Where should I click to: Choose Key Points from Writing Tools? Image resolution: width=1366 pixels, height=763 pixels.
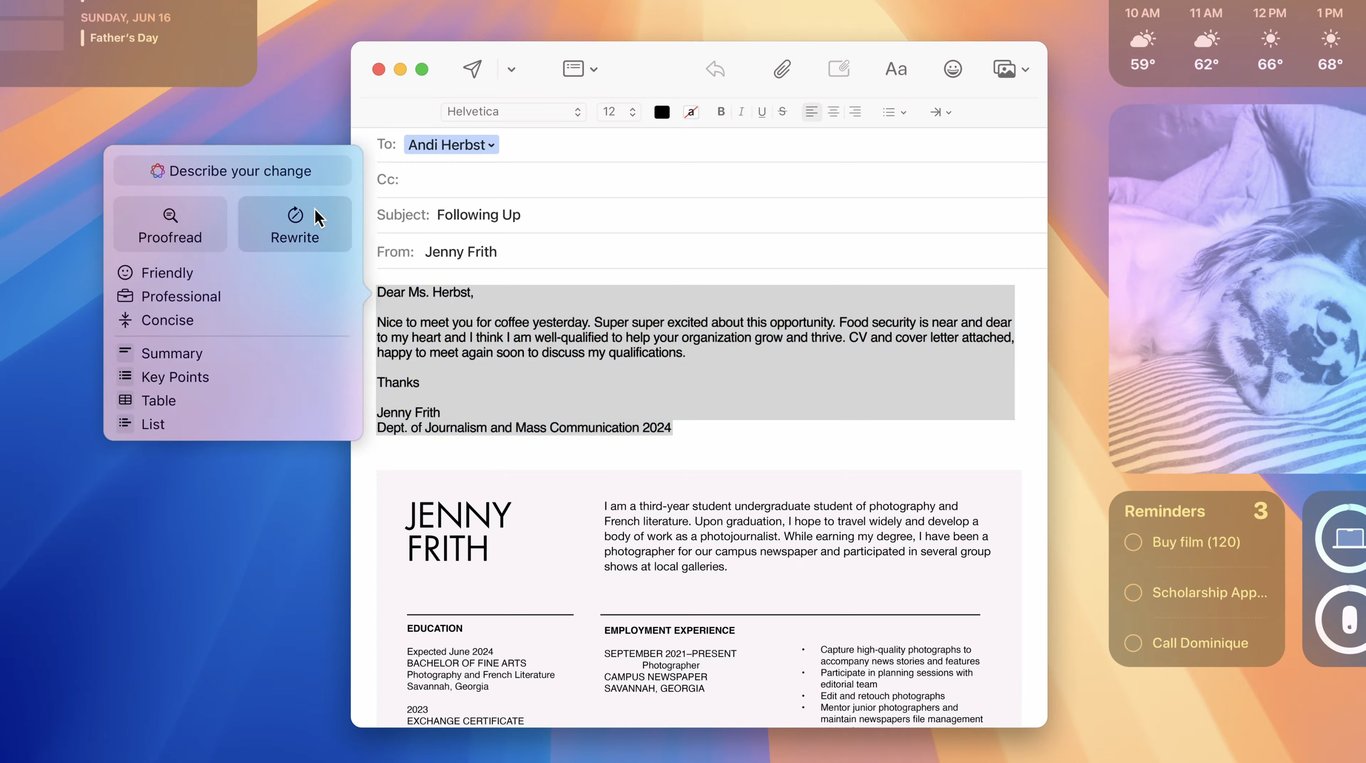pyautogui.click(x=175, y=377)
